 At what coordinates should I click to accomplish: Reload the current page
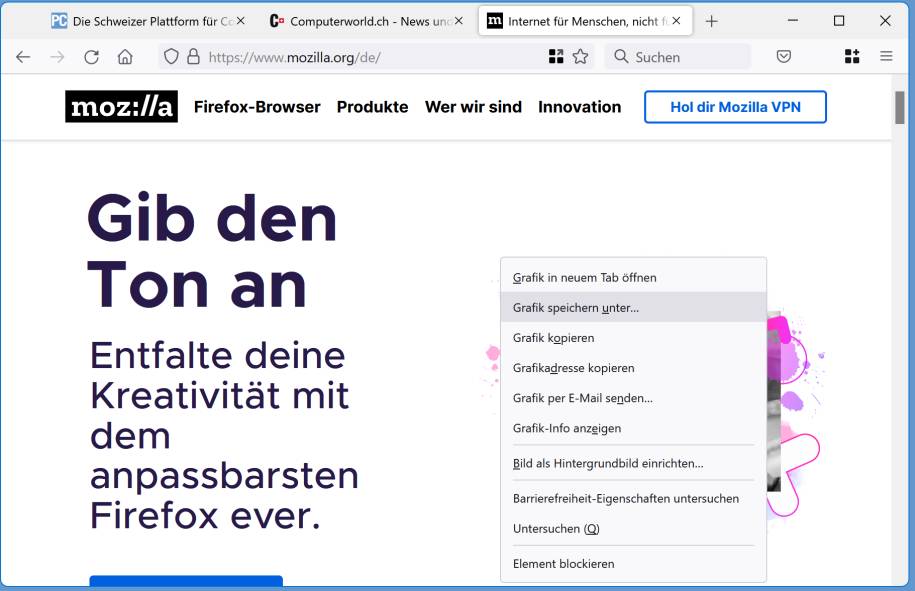pos(91,57)
